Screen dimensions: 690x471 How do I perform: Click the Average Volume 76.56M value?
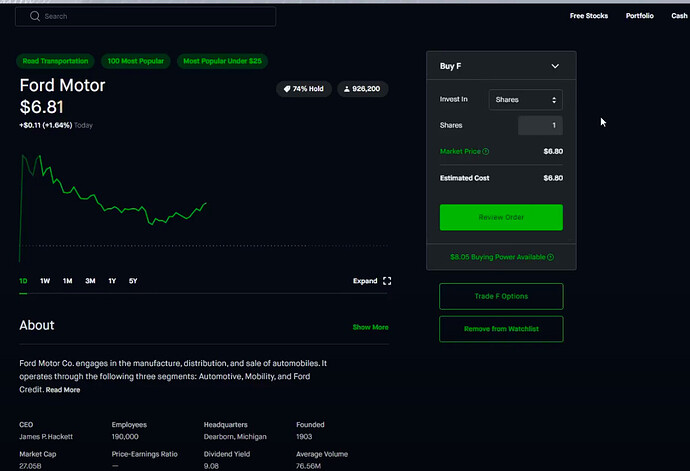point(308,466)
